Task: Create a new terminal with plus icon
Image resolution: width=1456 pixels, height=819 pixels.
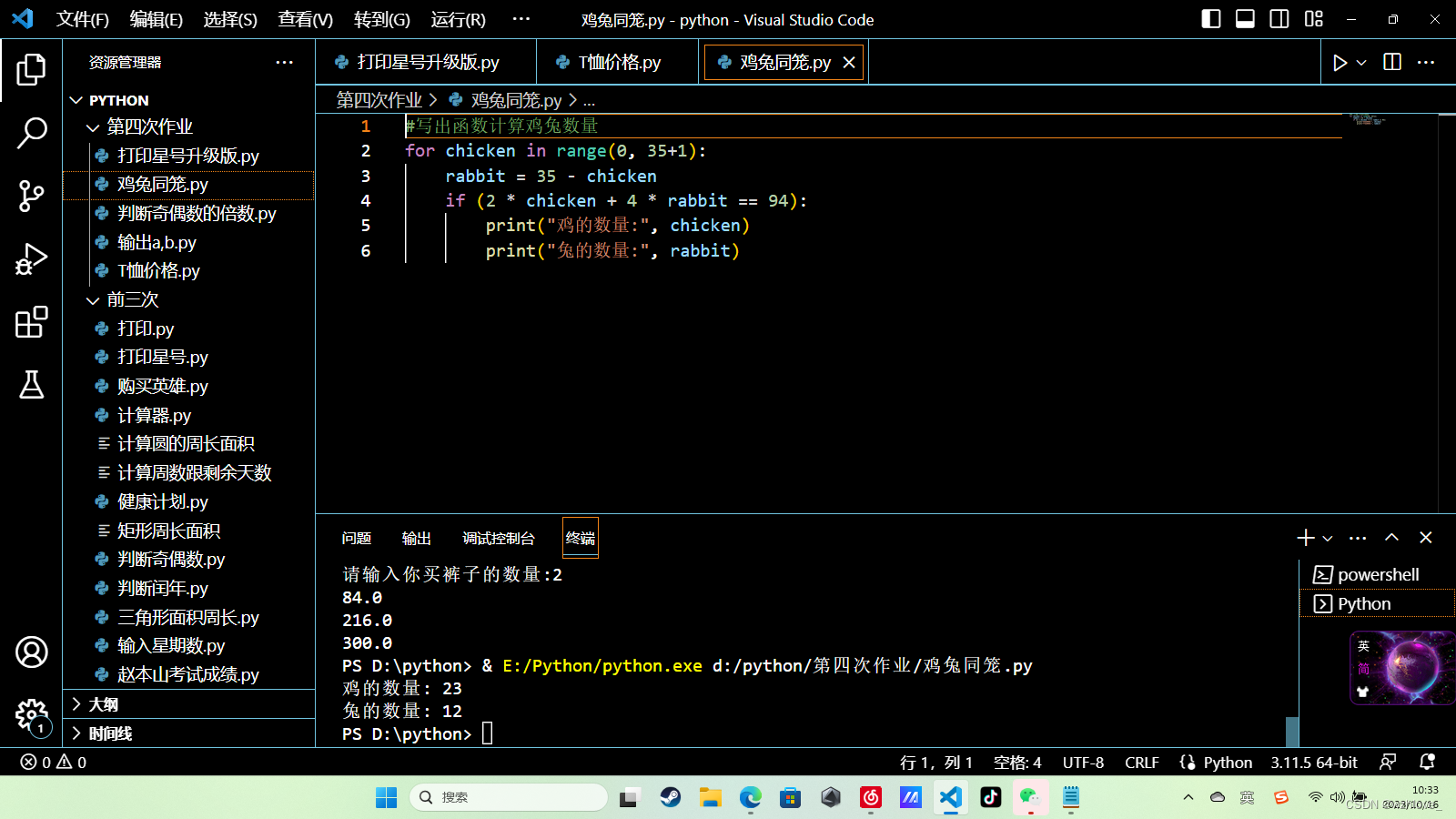Action: point(1306,538)
